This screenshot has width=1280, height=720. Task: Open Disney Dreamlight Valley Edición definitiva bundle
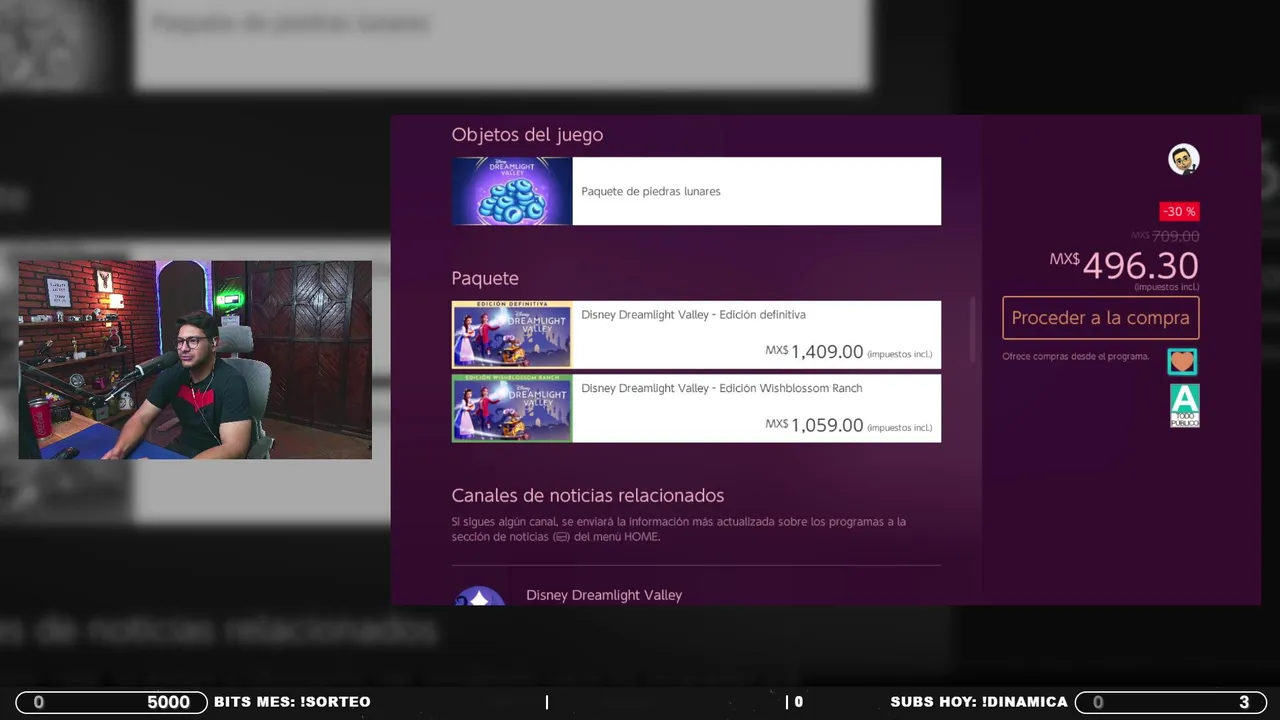[696, 335]
